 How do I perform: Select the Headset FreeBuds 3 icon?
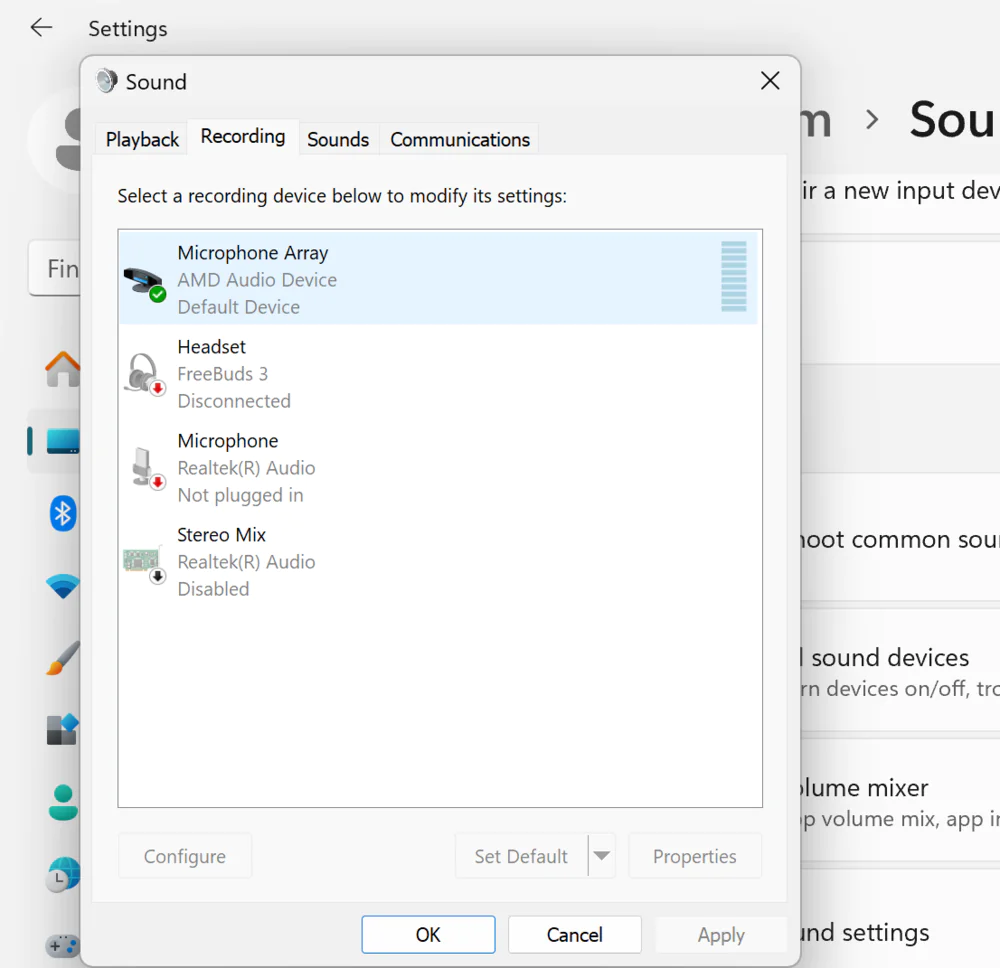point(145,374)
